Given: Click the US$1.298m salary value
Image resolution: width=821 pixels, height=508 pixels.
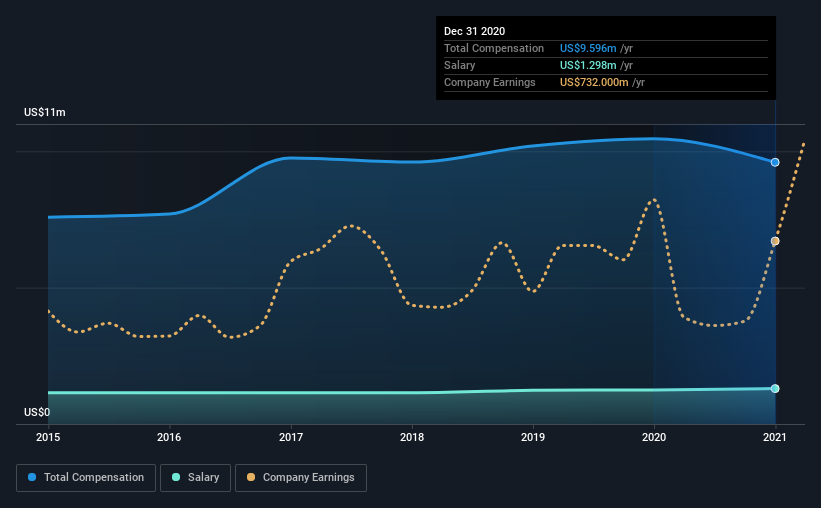Looking at the screenshot, I should (588, 65).
